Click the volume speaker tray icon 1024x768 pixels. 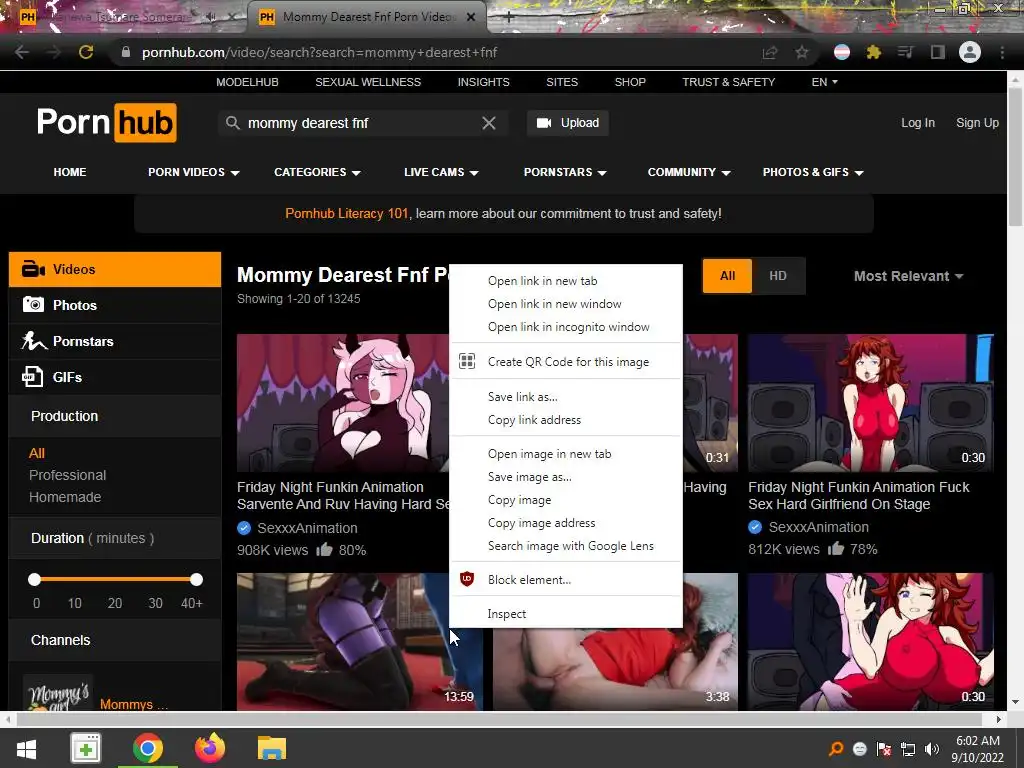tap(932, 749)
